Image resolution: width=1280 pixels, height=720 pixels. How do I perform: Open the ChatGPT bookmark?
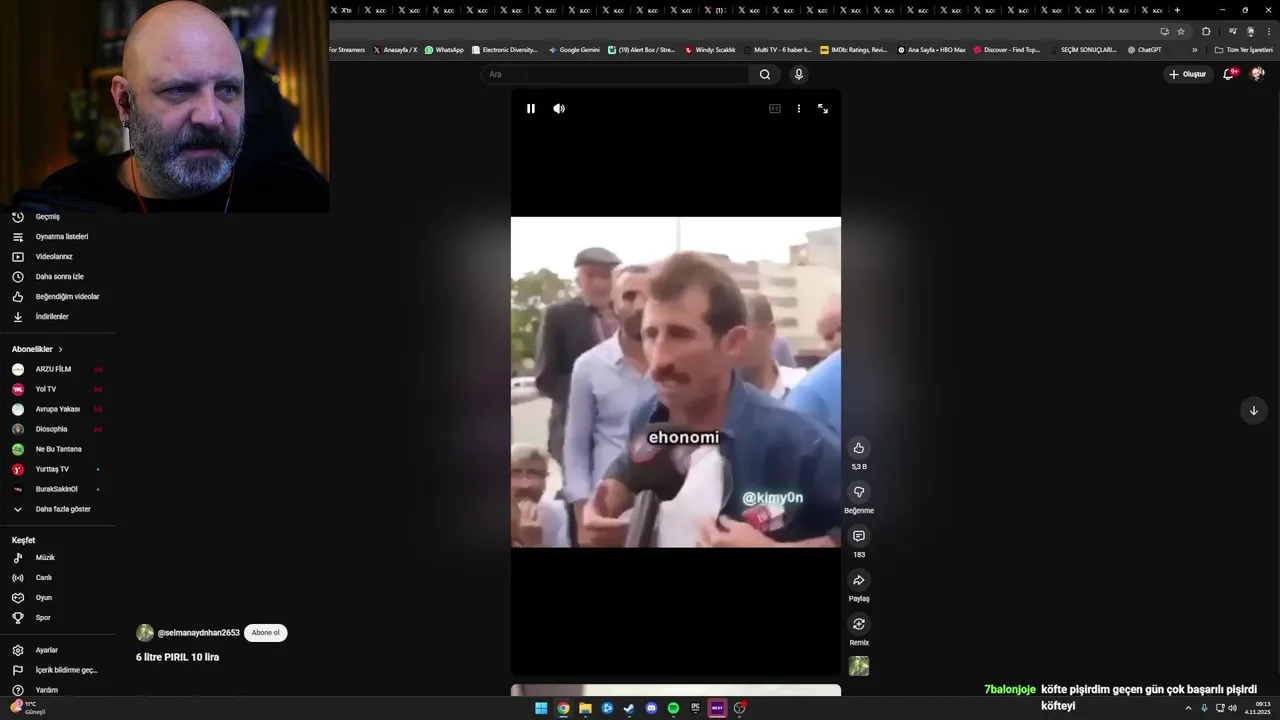tap(1144, 50)
